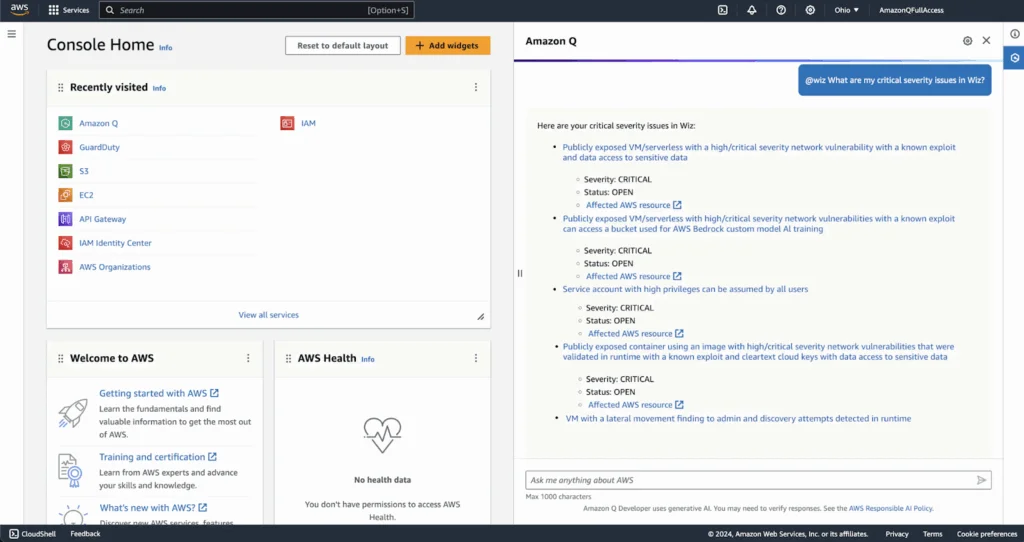Open What's new with AWS link

[153, 507]
